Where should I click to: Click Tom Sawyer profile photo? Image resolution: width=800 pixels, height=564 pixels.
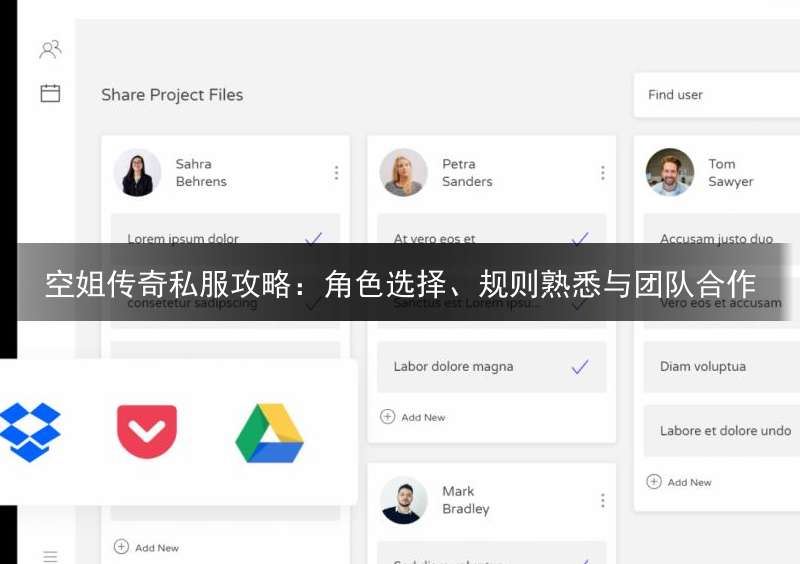(x=670, y=173)
